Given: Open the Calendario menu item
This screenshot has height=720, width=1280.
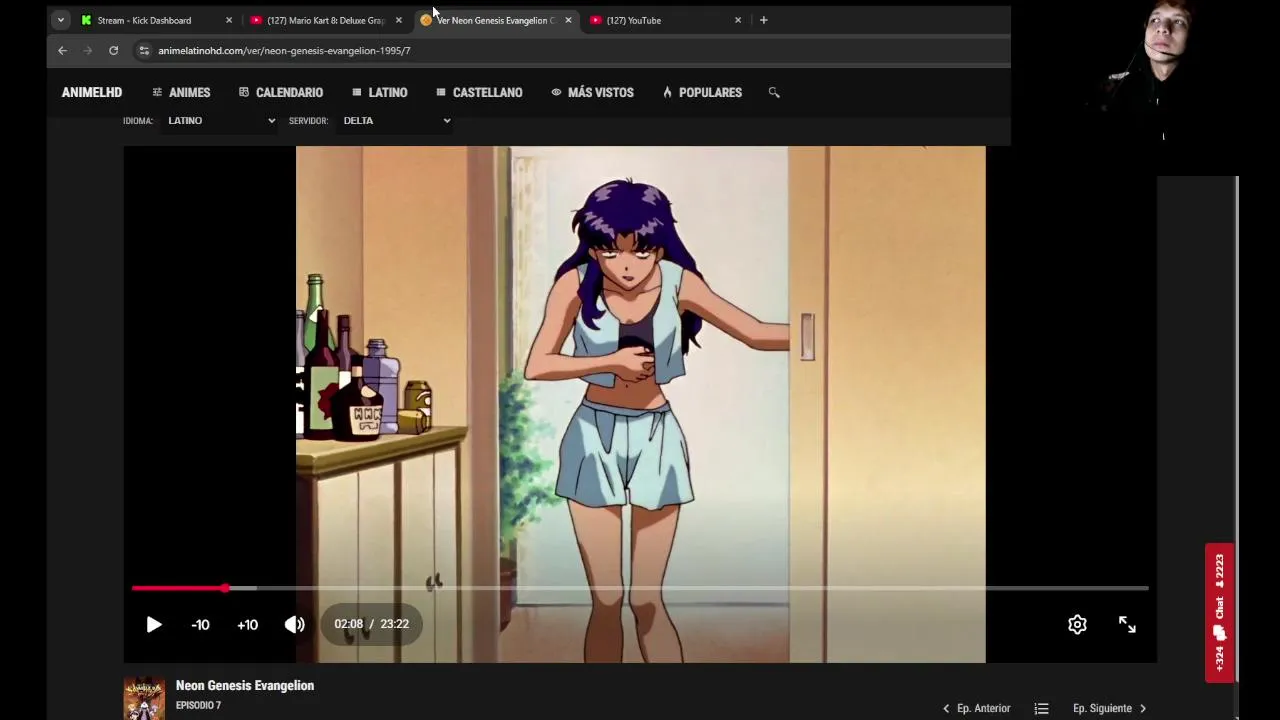Looking at the screenshot, I should tap(281, 92).
